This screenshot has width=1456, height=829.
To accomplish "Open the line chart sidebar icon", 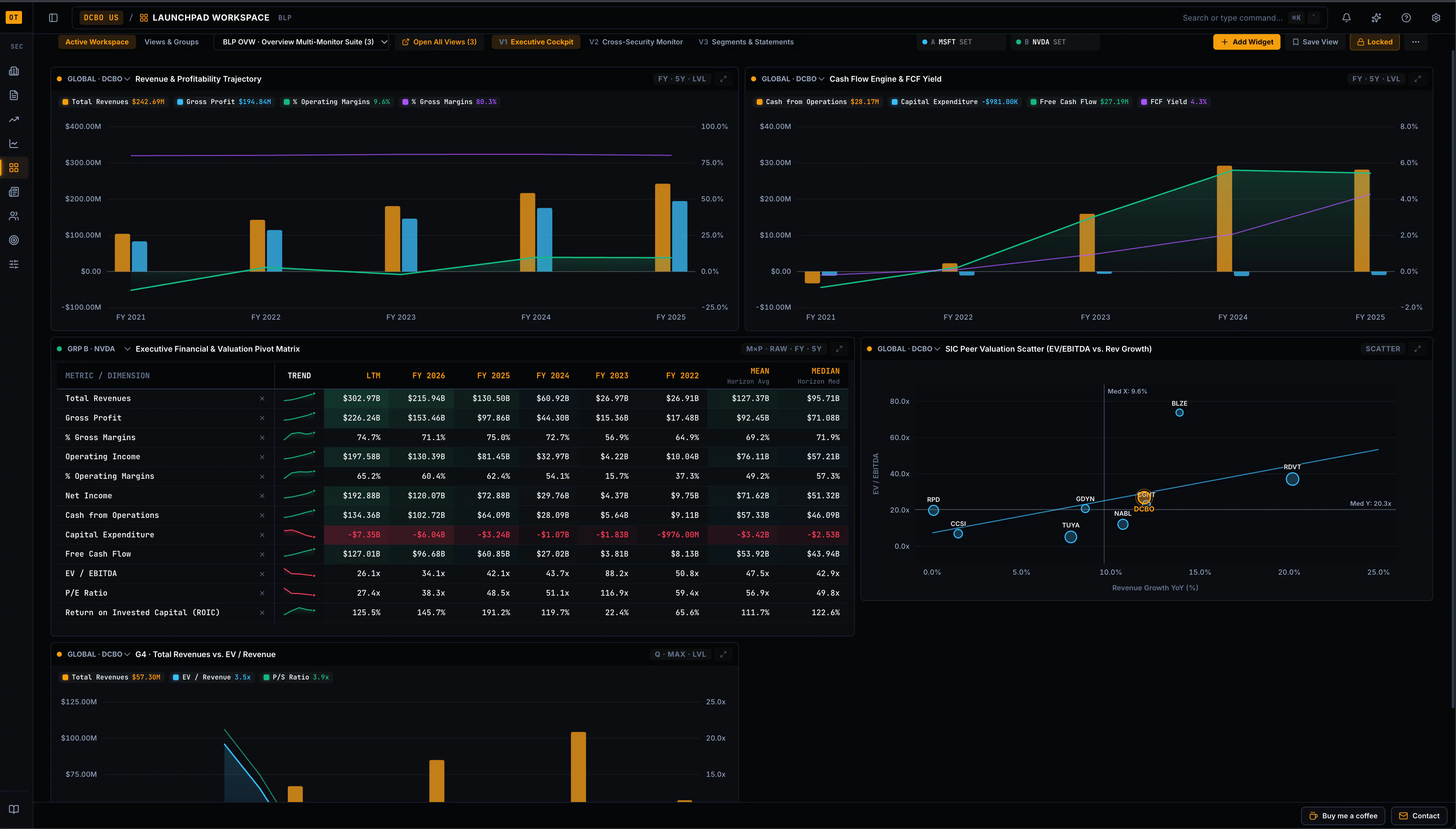I will pos(14,143).
